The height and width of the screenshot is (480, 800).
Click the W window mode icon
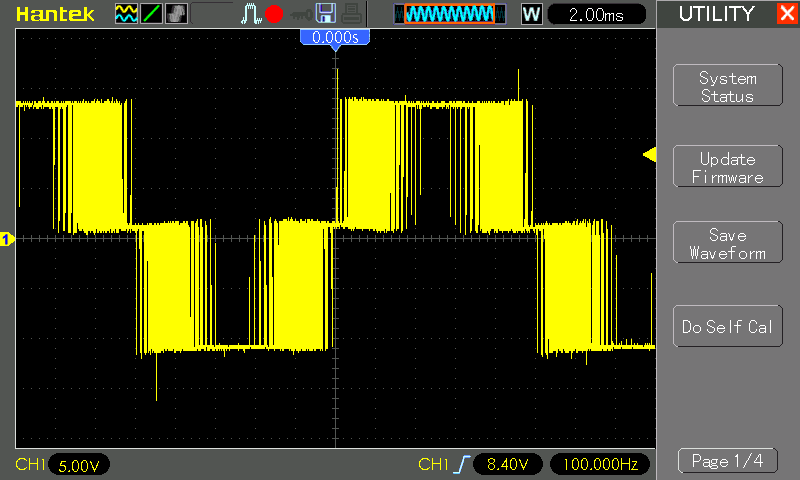(x=530, y=14)
